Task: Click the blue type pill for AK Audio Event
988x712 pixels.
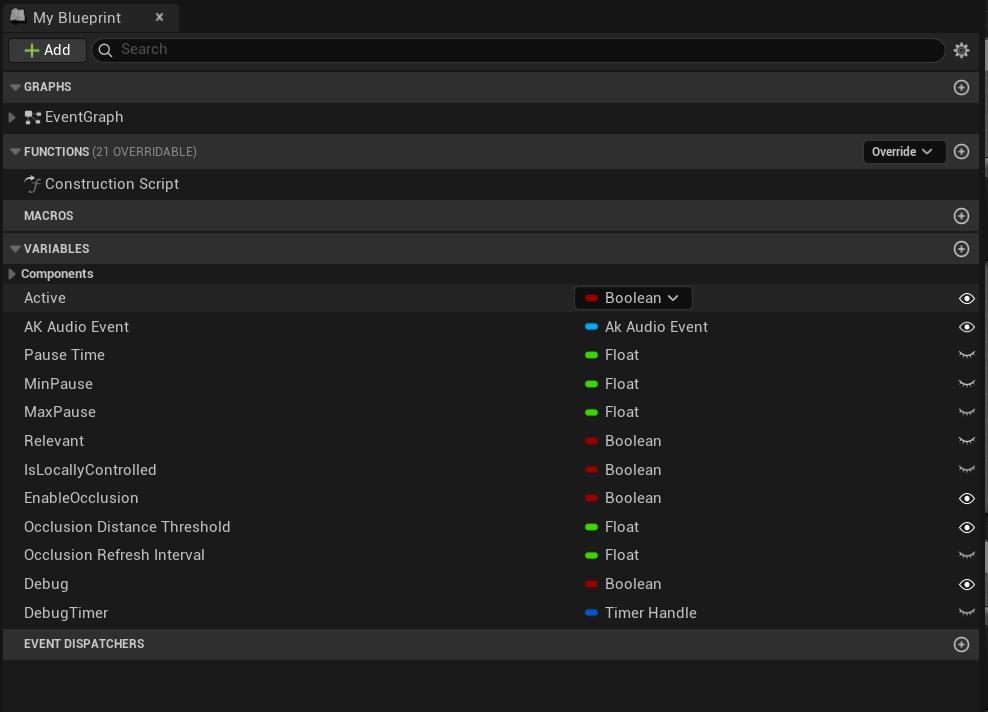Action: pos(591,327)
